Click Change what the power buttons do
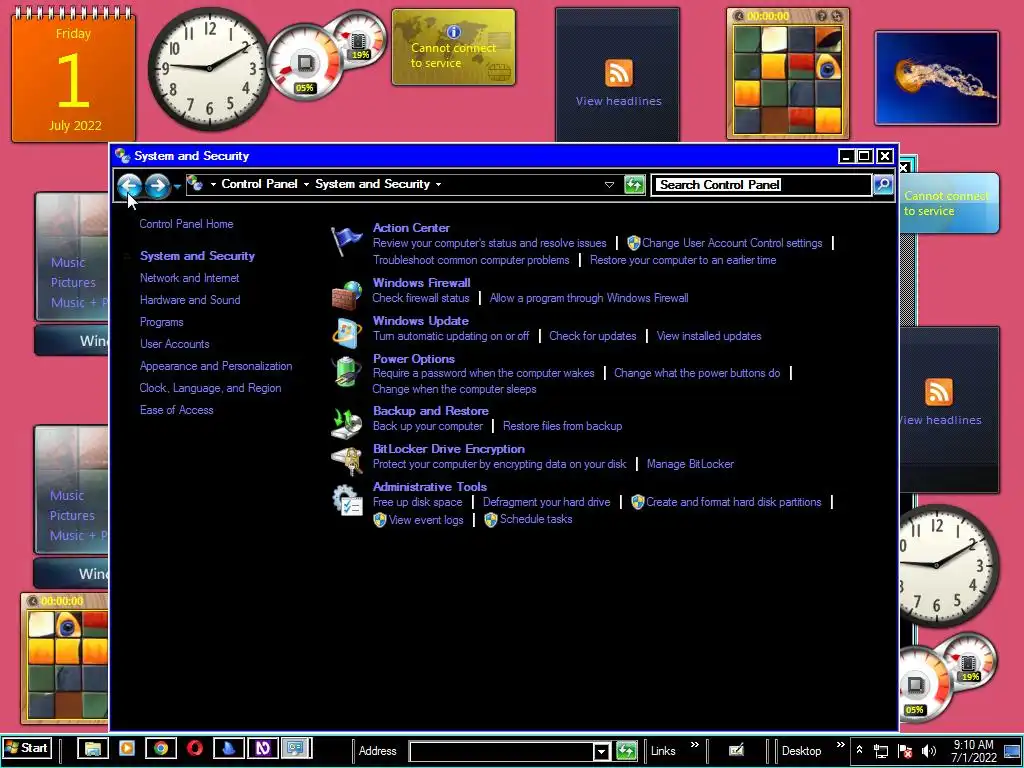 697,373
